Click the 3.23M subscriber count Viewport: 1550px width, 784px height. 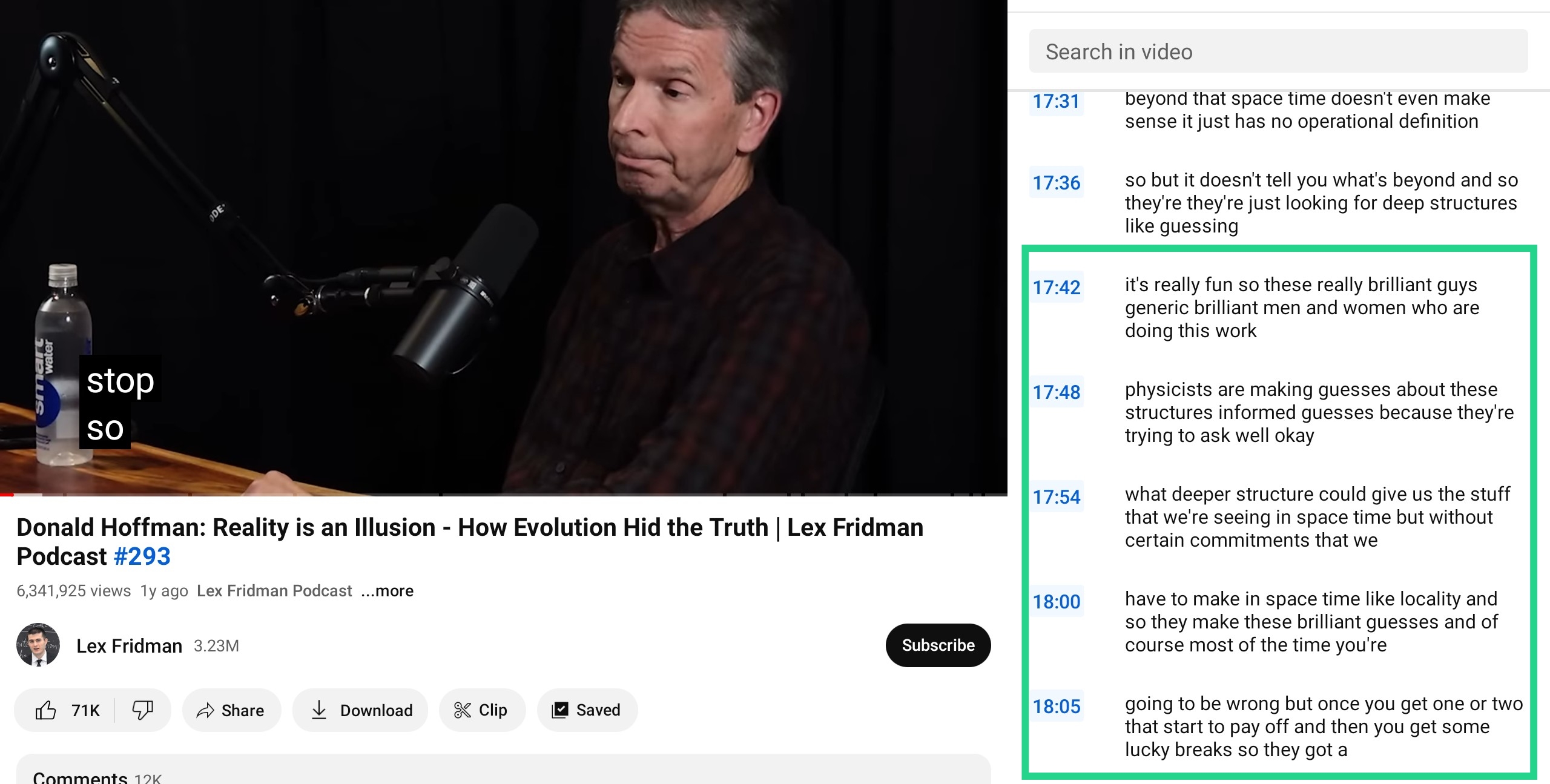click(x=216, y=646)
